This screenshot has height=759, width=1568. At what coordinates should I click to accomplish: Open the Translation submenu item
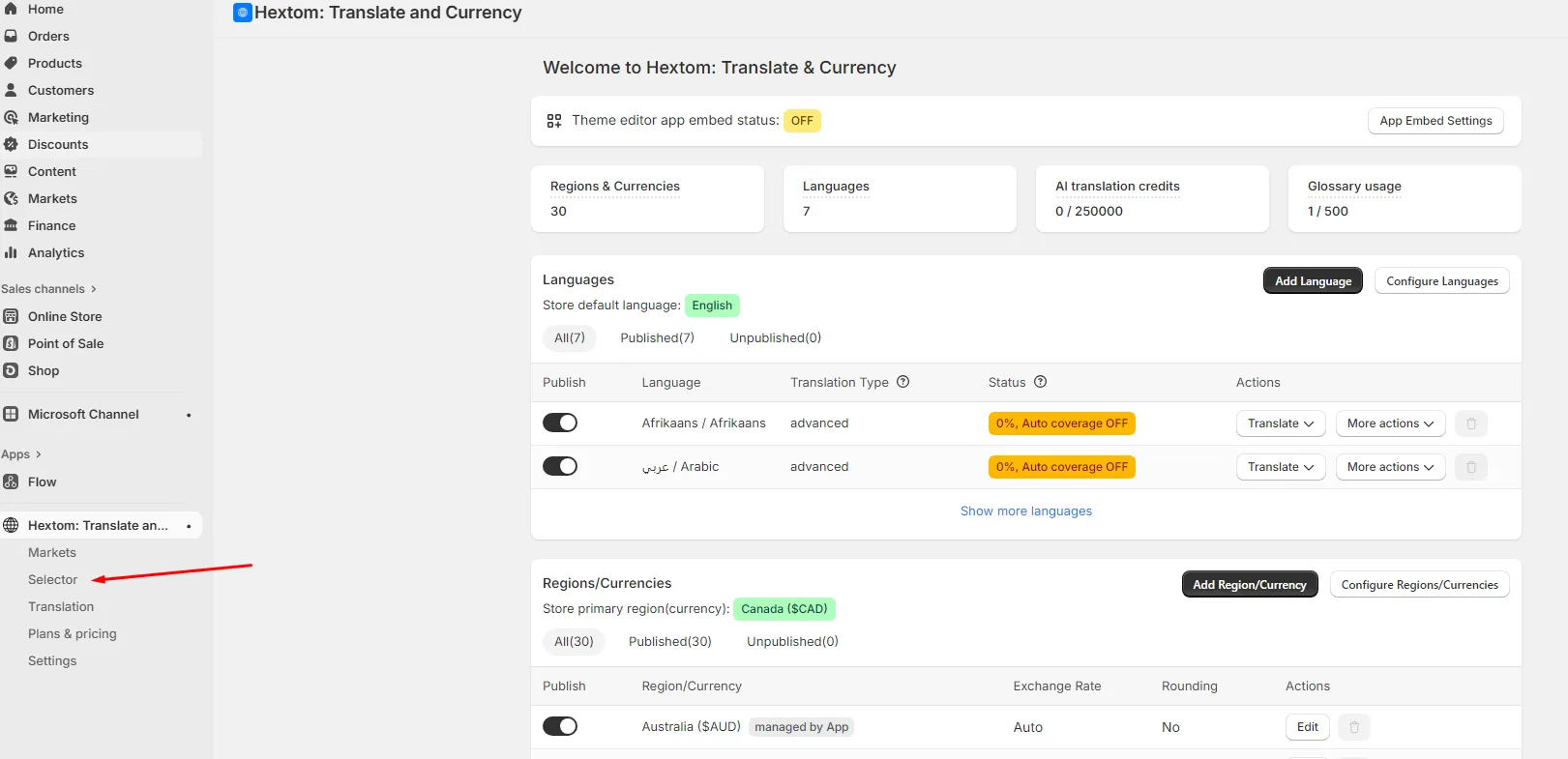(x=61, y=606)
